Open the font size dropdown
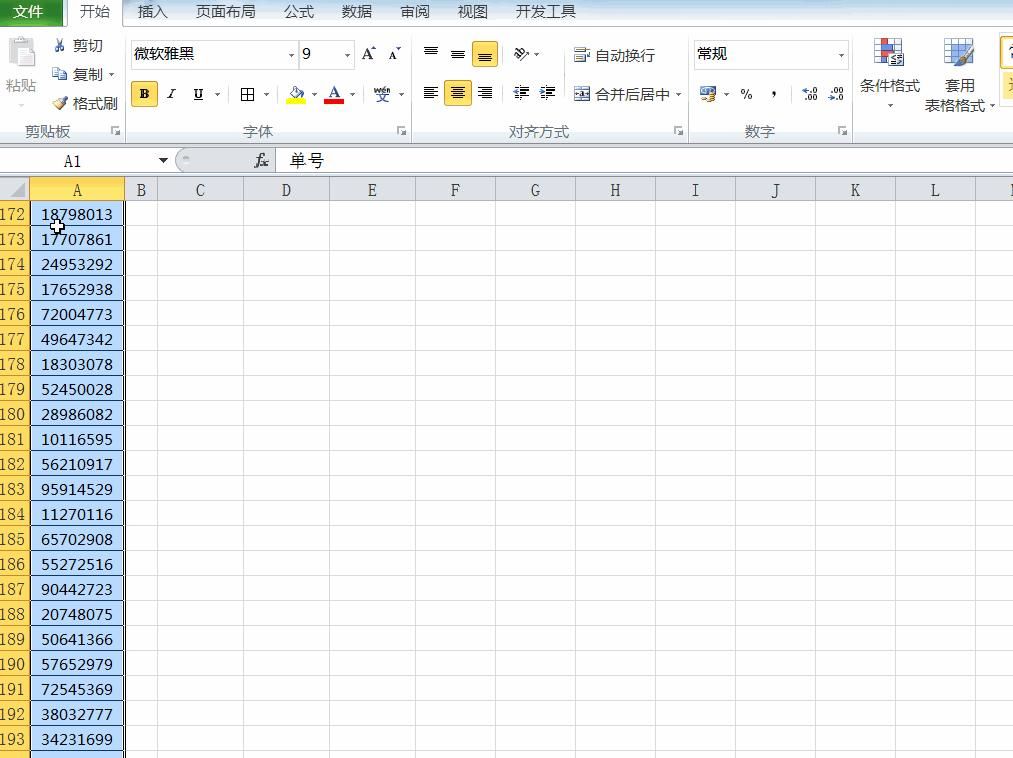Viewport: 1013px width, 758px height. coord(348,55)
